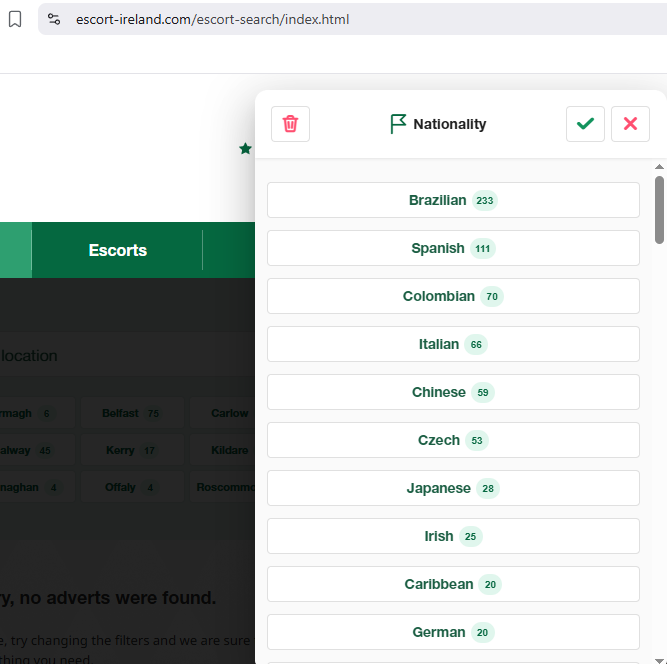667x664 pixels.
Task: Select German nationality option
Action: click(453, 633)
